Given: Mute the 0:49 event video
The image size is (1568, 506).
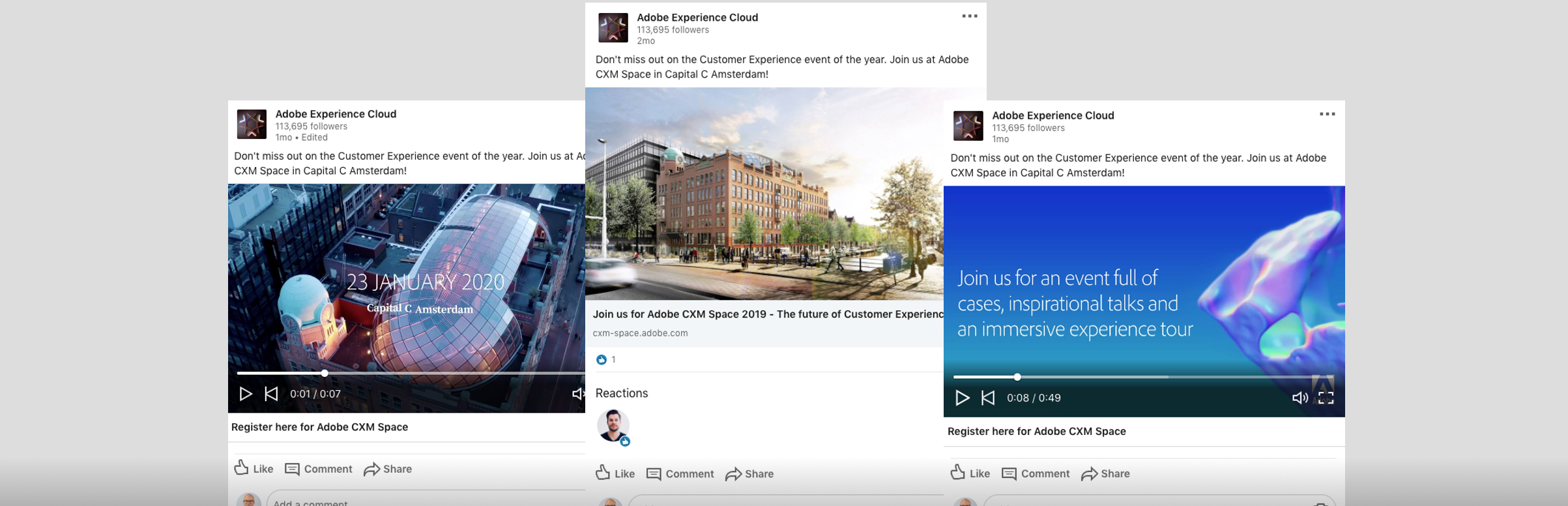Looking at the screenshot, I should coord(1300,398).
